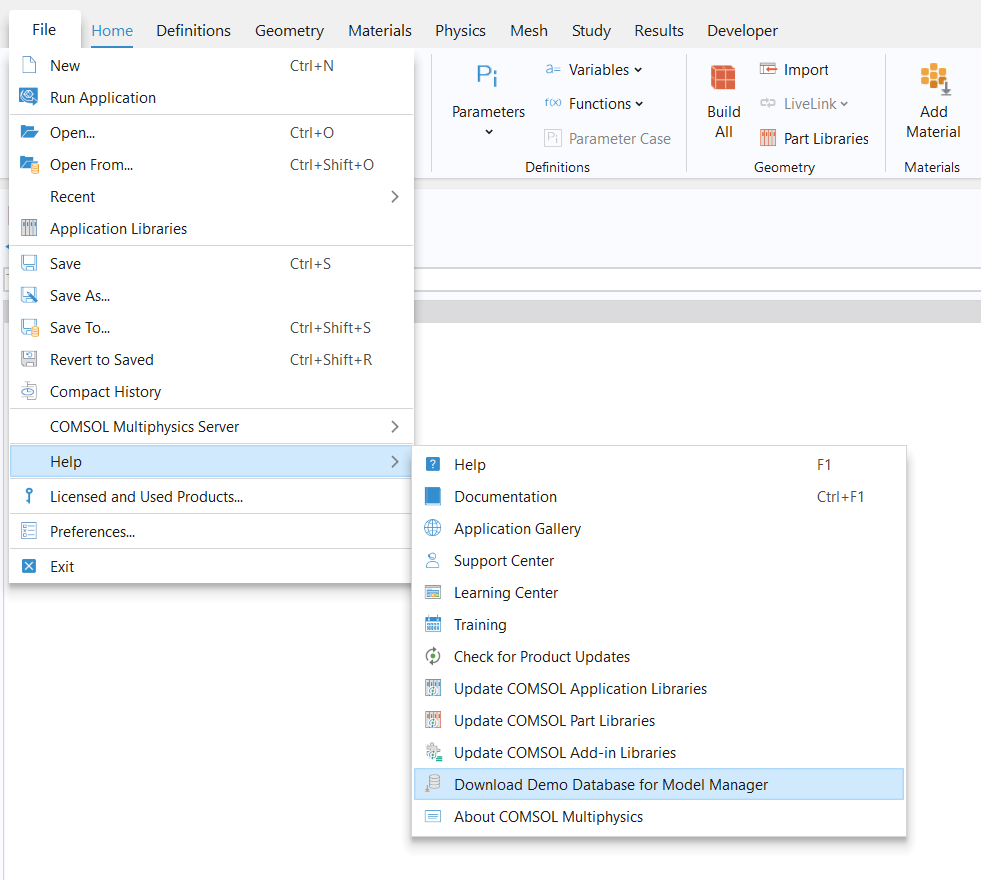Click the Add Material icon
Image resolution: width=981 pixels, height=880 pixels.
click(x=935, y=79)
